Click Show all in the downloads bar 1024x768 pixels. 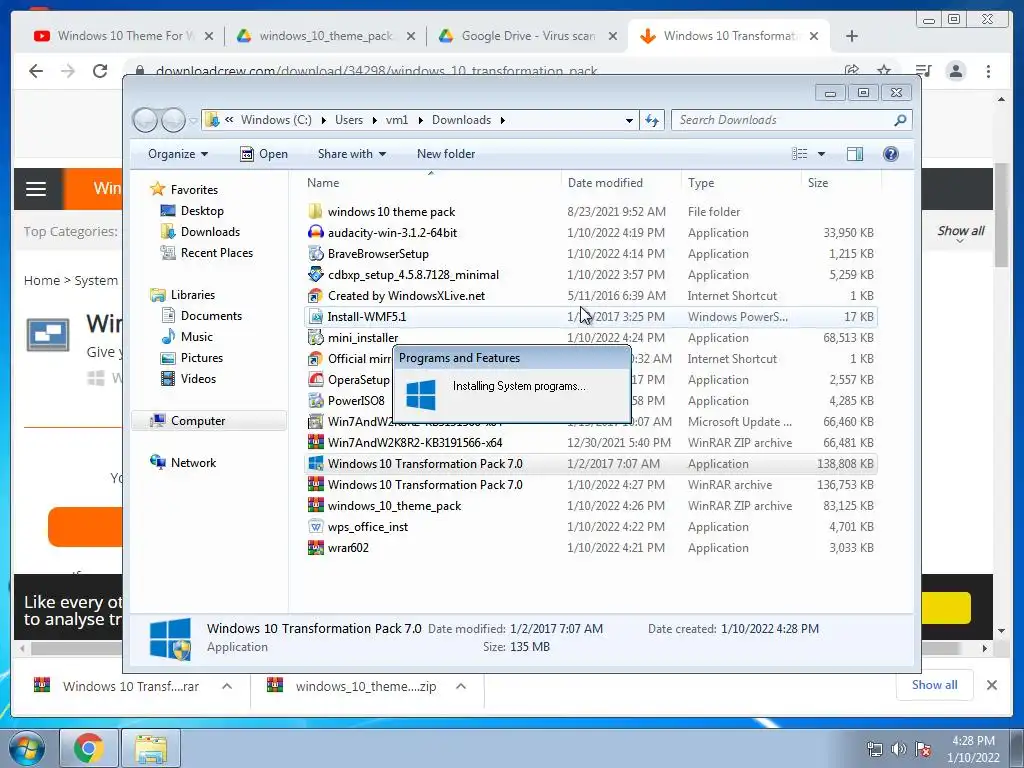click(935, 684)
